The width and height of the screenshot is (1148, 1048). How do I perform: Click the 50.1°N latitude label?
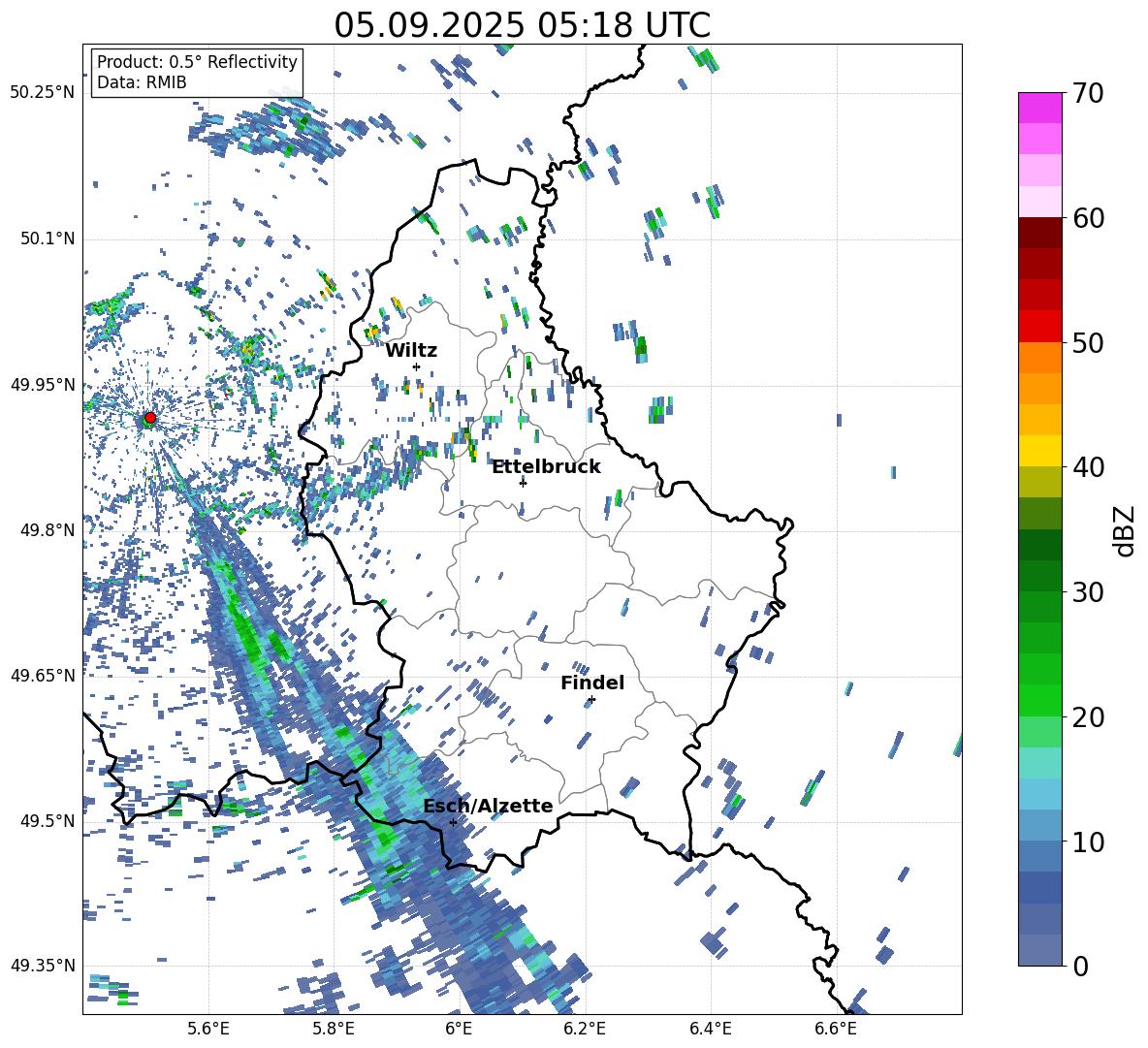[x=48, y=238]
